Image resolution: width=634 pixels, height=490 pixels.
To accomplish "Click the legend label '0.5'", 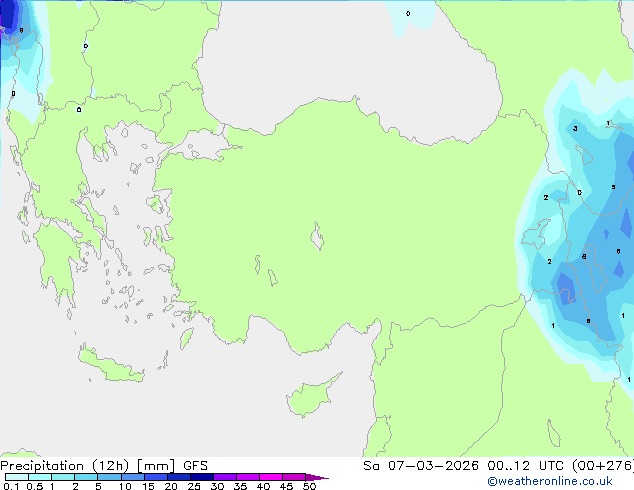I will (x=35, y=486).
